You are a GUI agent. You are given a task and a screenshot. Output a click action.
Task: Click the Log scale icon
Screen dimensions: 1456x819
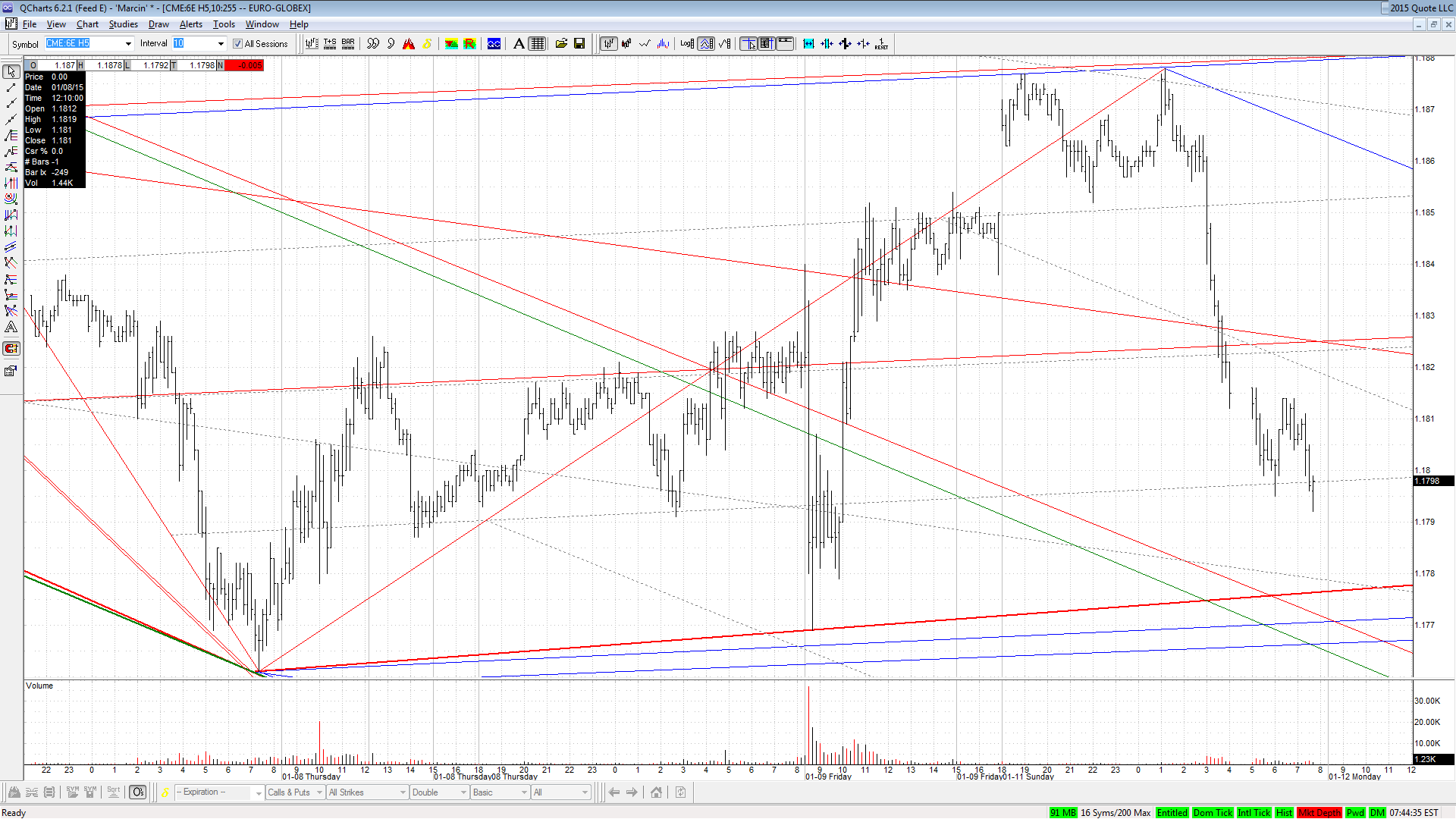687,44
